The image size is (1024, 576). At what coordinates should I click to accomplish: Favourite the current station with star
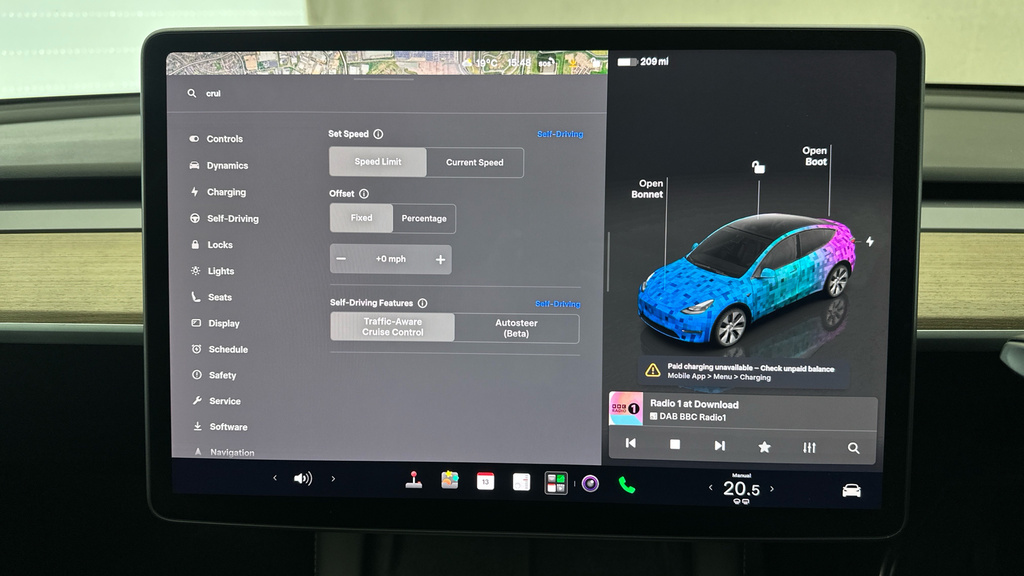(764, 447)
